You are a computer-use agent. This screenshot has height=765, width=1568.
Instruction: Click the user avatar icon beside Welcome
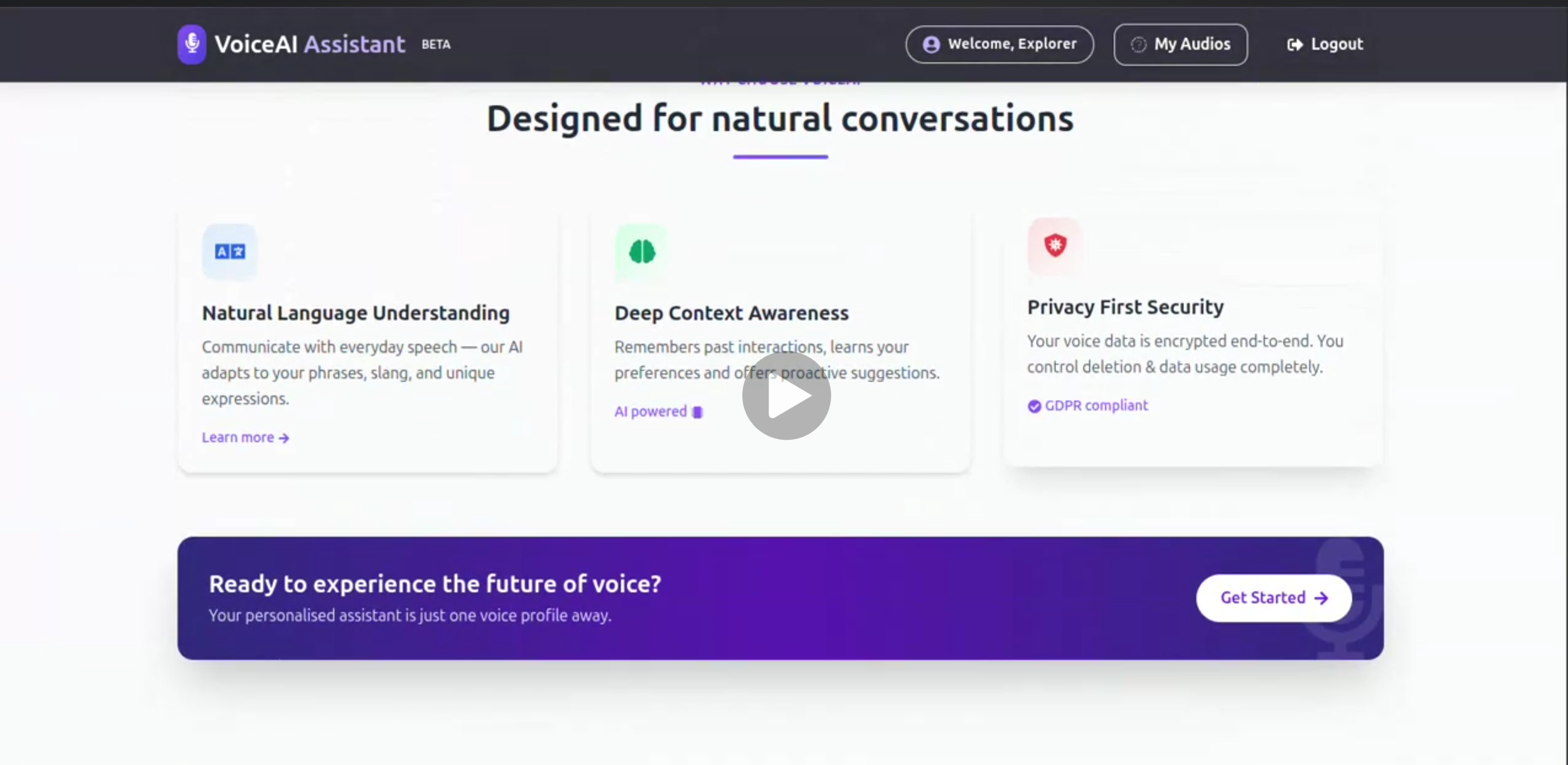click(x=931, y=44)
